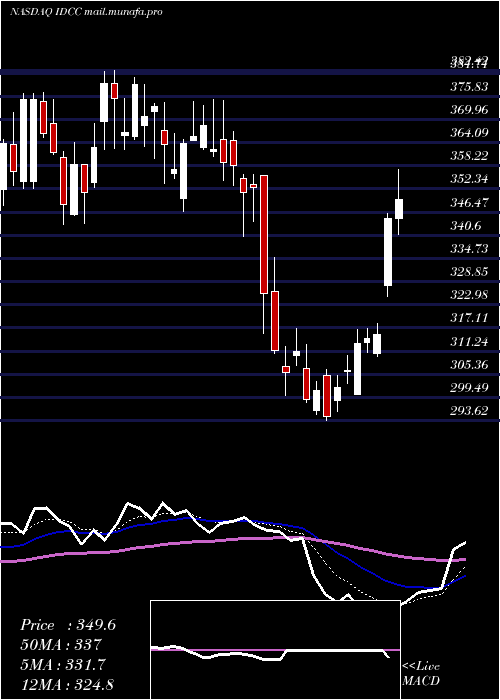Select the 375.83 price axis label
500x700 pixels.
point(469,87)
